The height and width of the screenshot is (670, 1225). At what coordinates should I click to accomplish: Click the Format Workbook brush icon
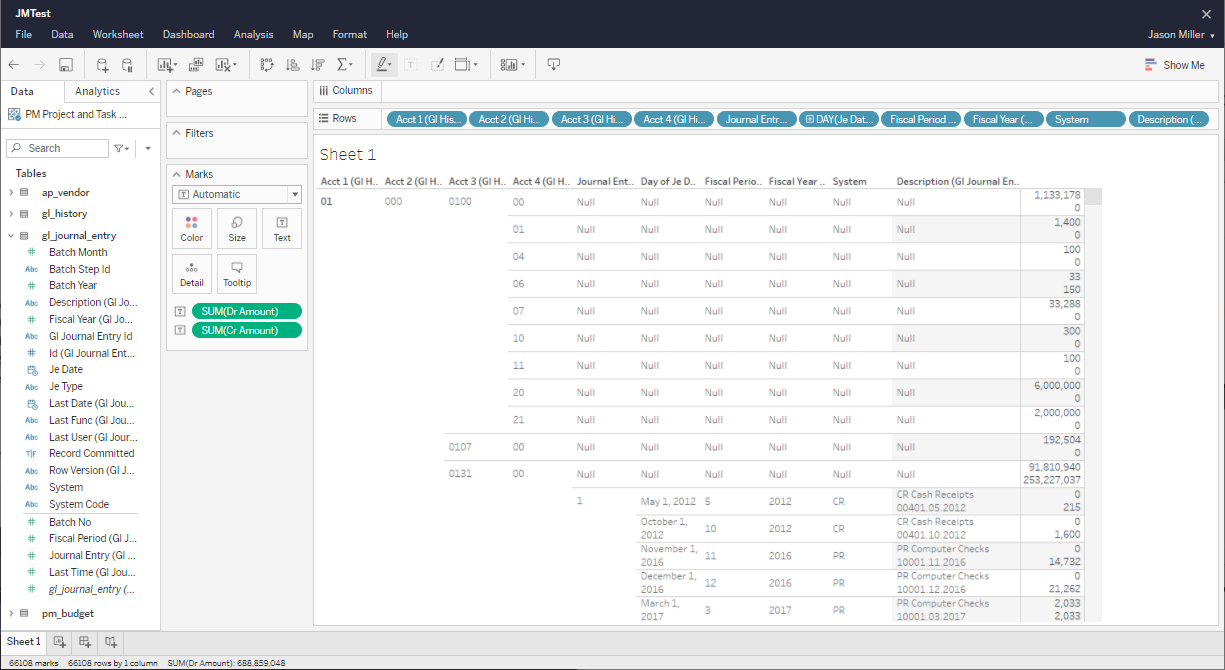coord(437,65)
